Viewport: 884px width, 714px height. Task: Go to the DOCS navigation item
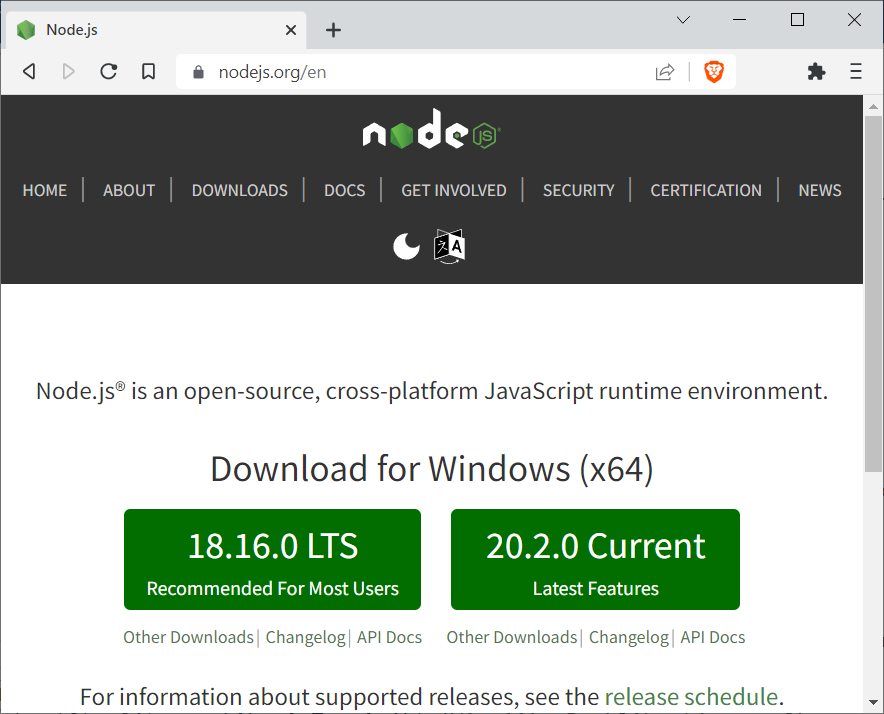[344, 190]
